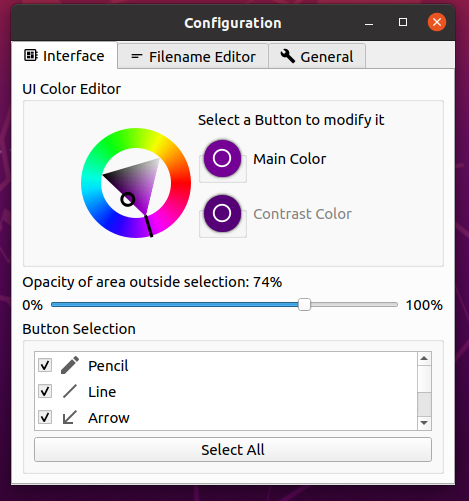Screen dimensions: 469x501
Task: Click the Line tool icon in list
Action: tap(70, 391)
